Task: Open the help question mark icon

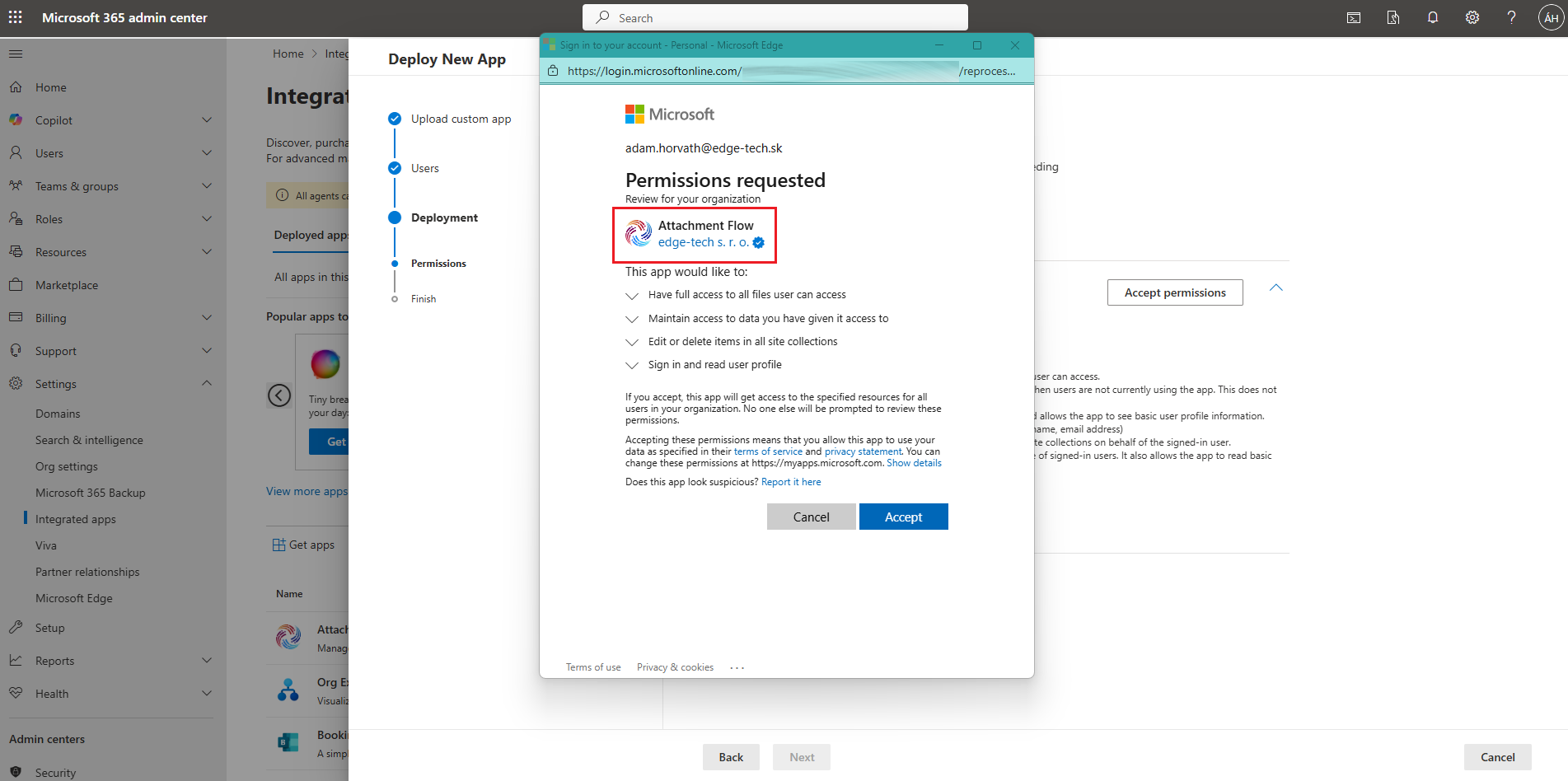Action: [1511, 16]
